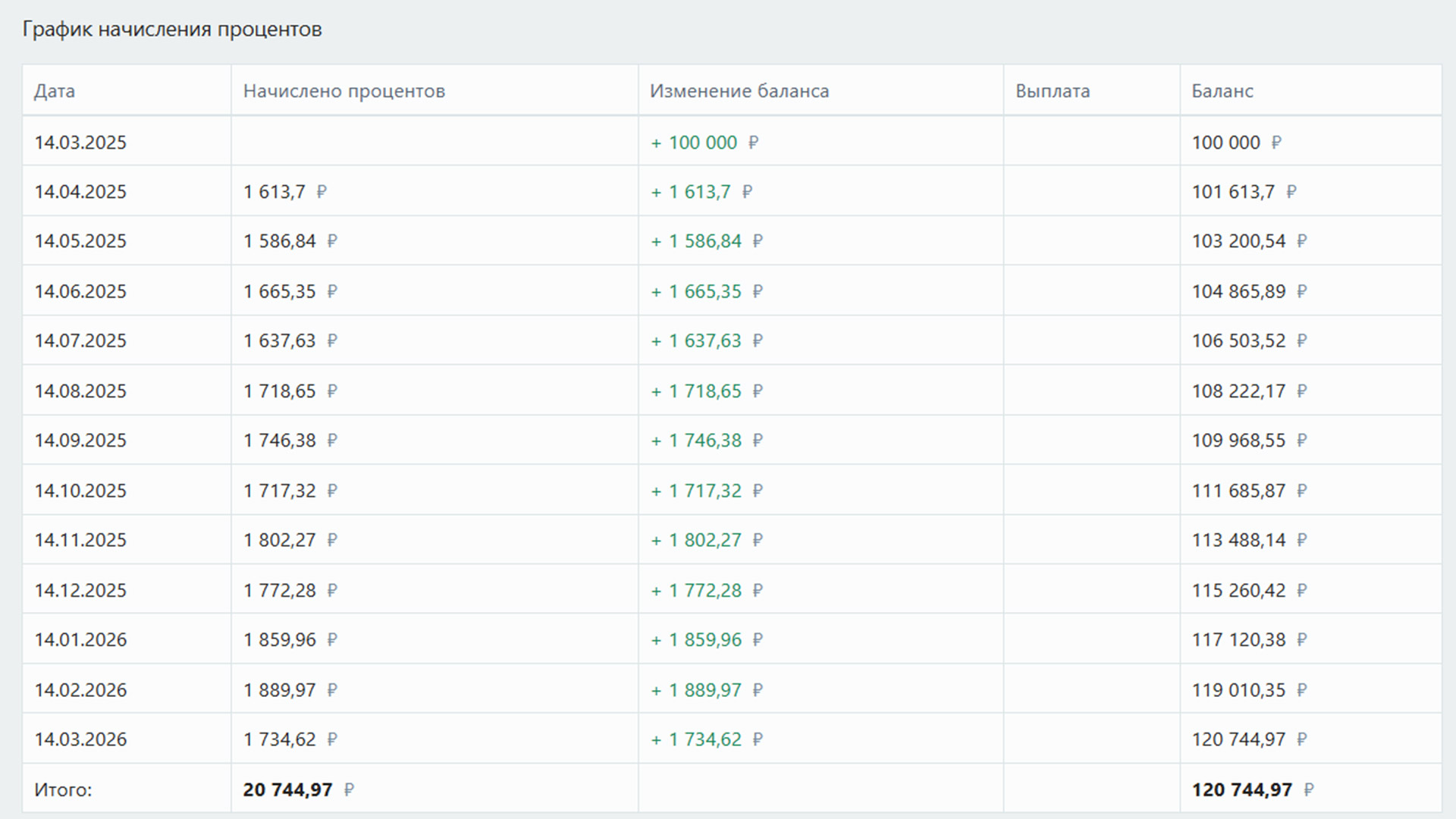Screen dimensions: 1456x819
Task: Click the heading 'График начисления процентов'
Action: (172, 30)
